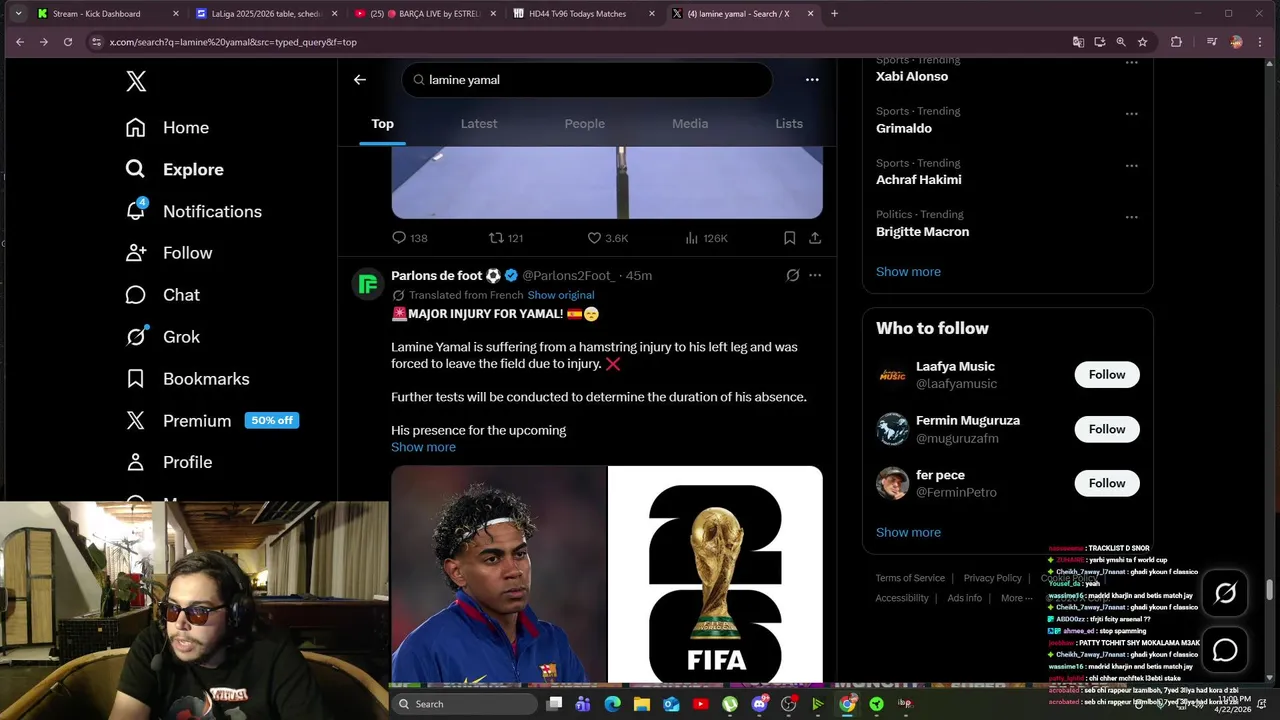Open more menu for Xabi Alonso trend

click(x=1132, y=63)
